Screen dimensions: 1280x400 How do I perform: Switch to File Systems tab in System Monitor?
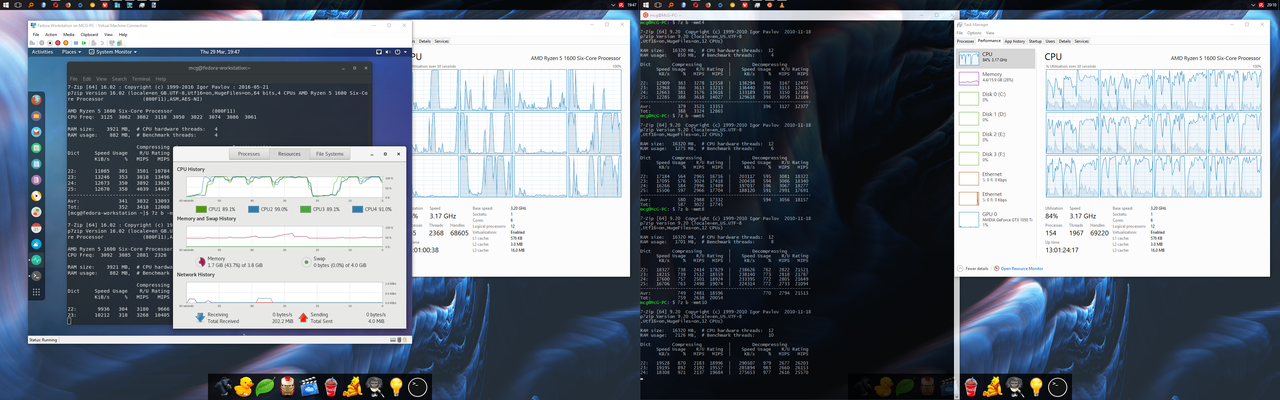[330, 153]
